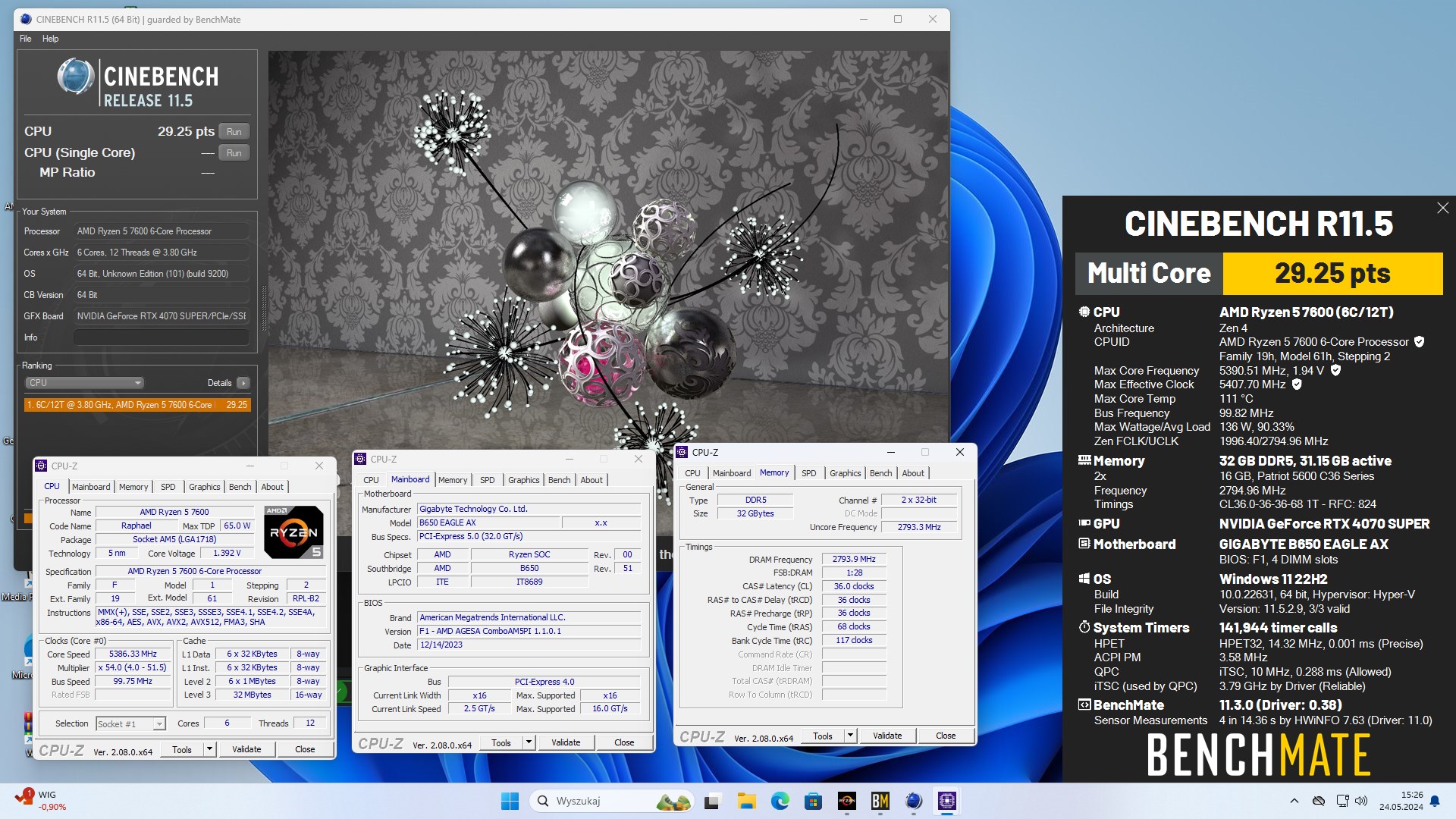Screen dimensions: 1456x819
Task: Click the AMD Ryzen 5 logo in CPU-Z
Action: click(x=293, y=532)
